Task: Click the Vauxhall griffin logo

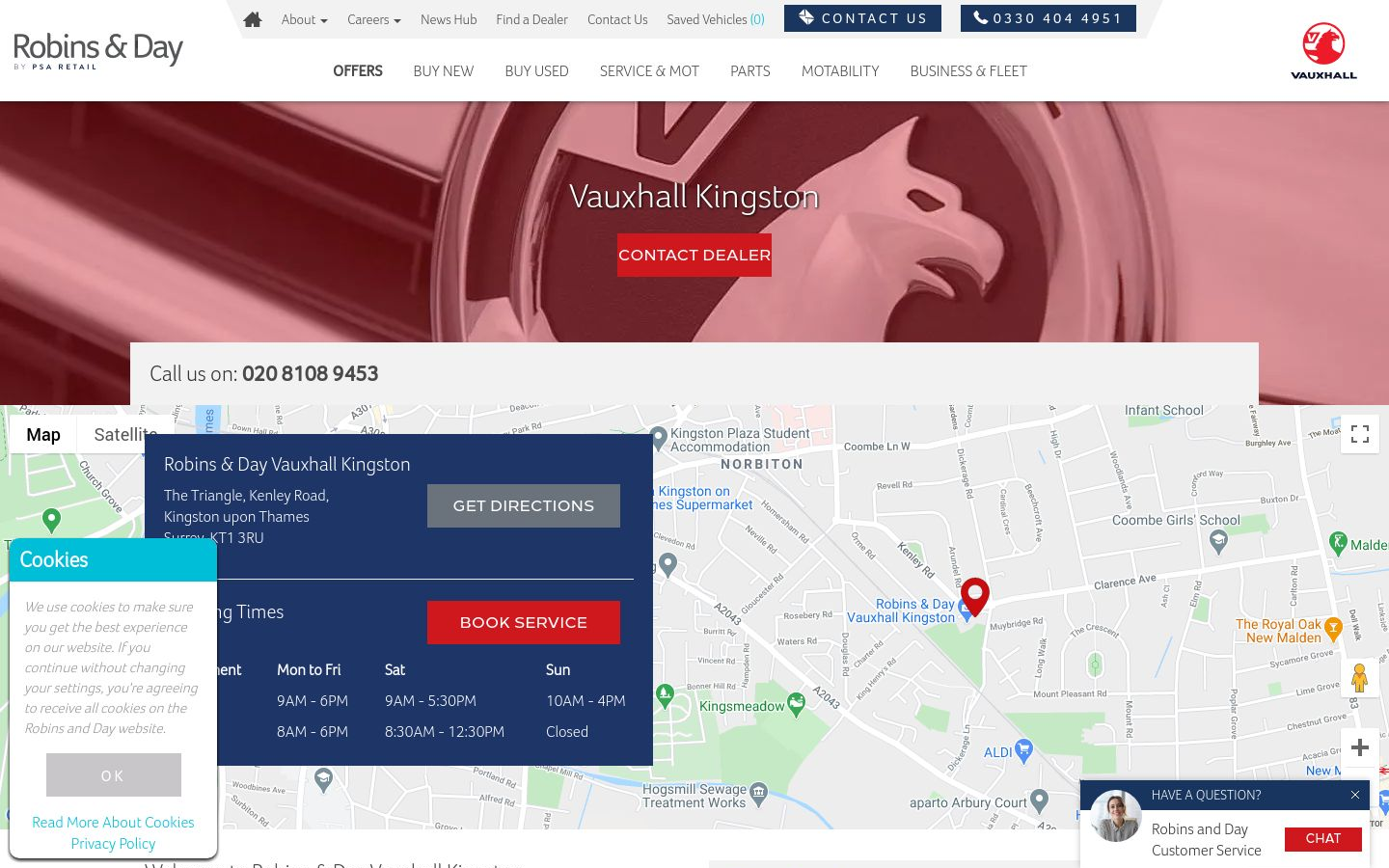Action: click(1323, 50)
